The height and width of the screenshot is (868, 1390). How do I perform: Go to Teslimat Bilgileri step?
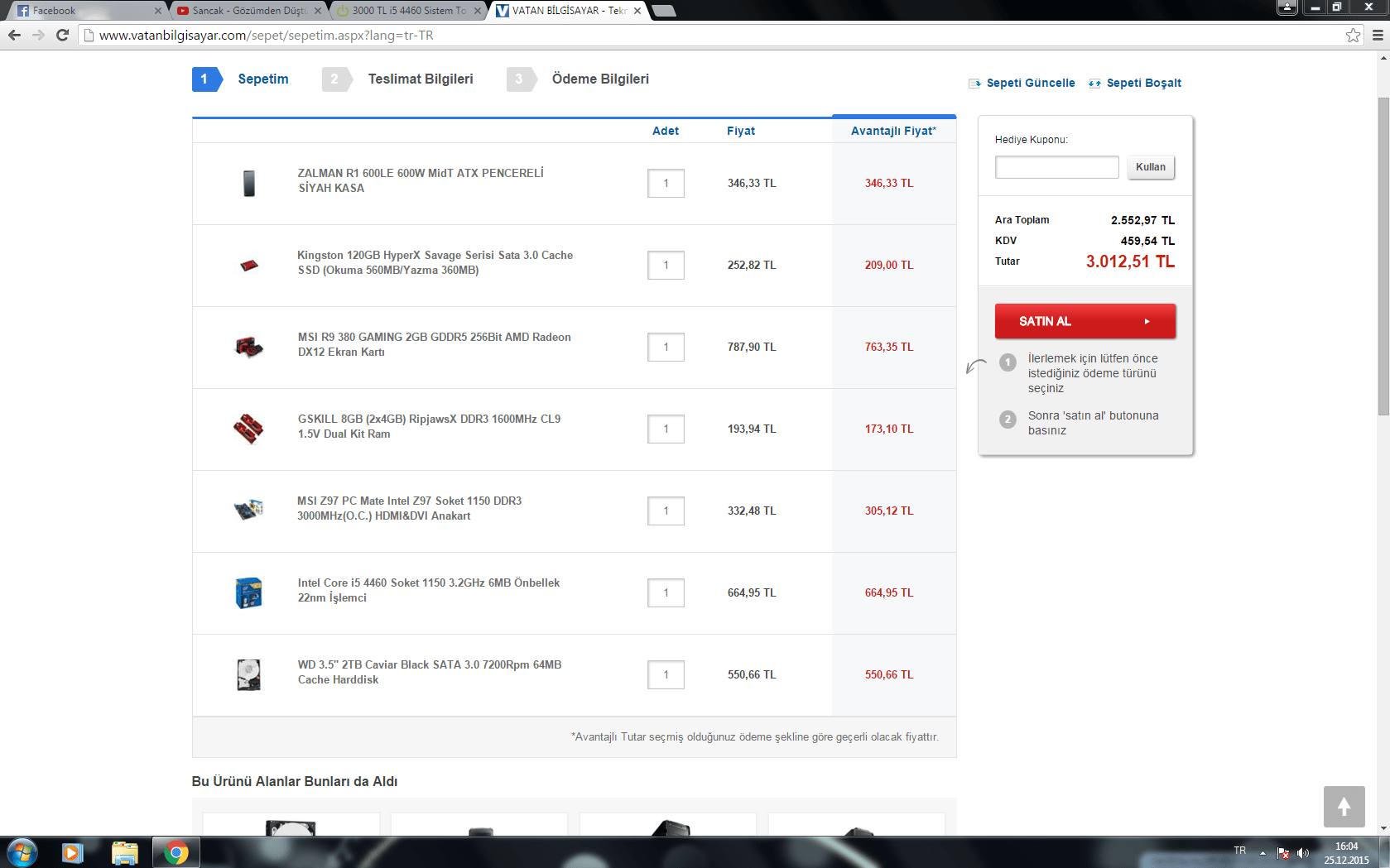(397, 79)
